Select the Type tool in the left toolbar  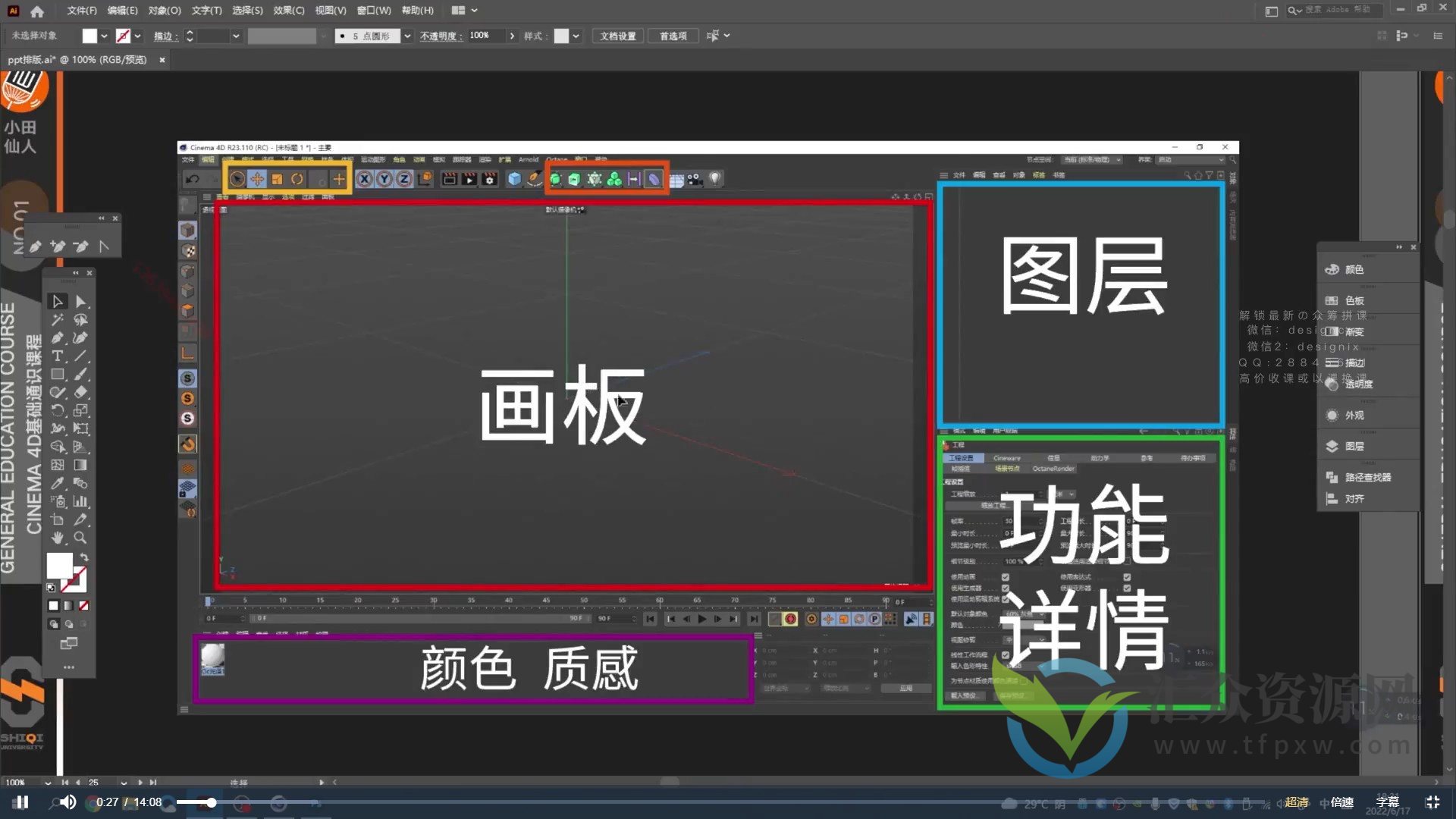pos(57,356)
